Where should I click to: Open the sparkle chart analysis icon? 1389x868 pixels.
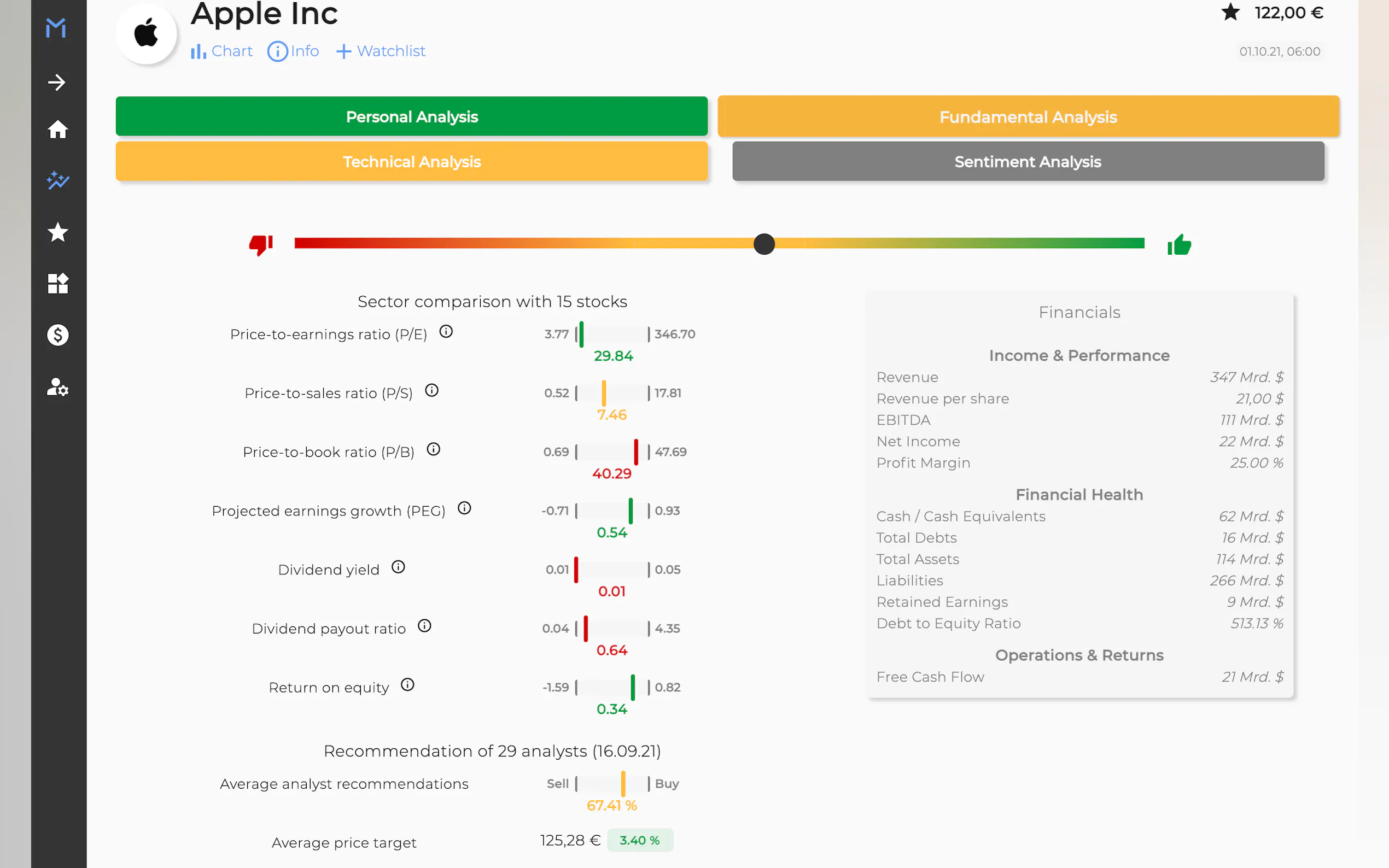pyautogui.click(x=57, y=181)
